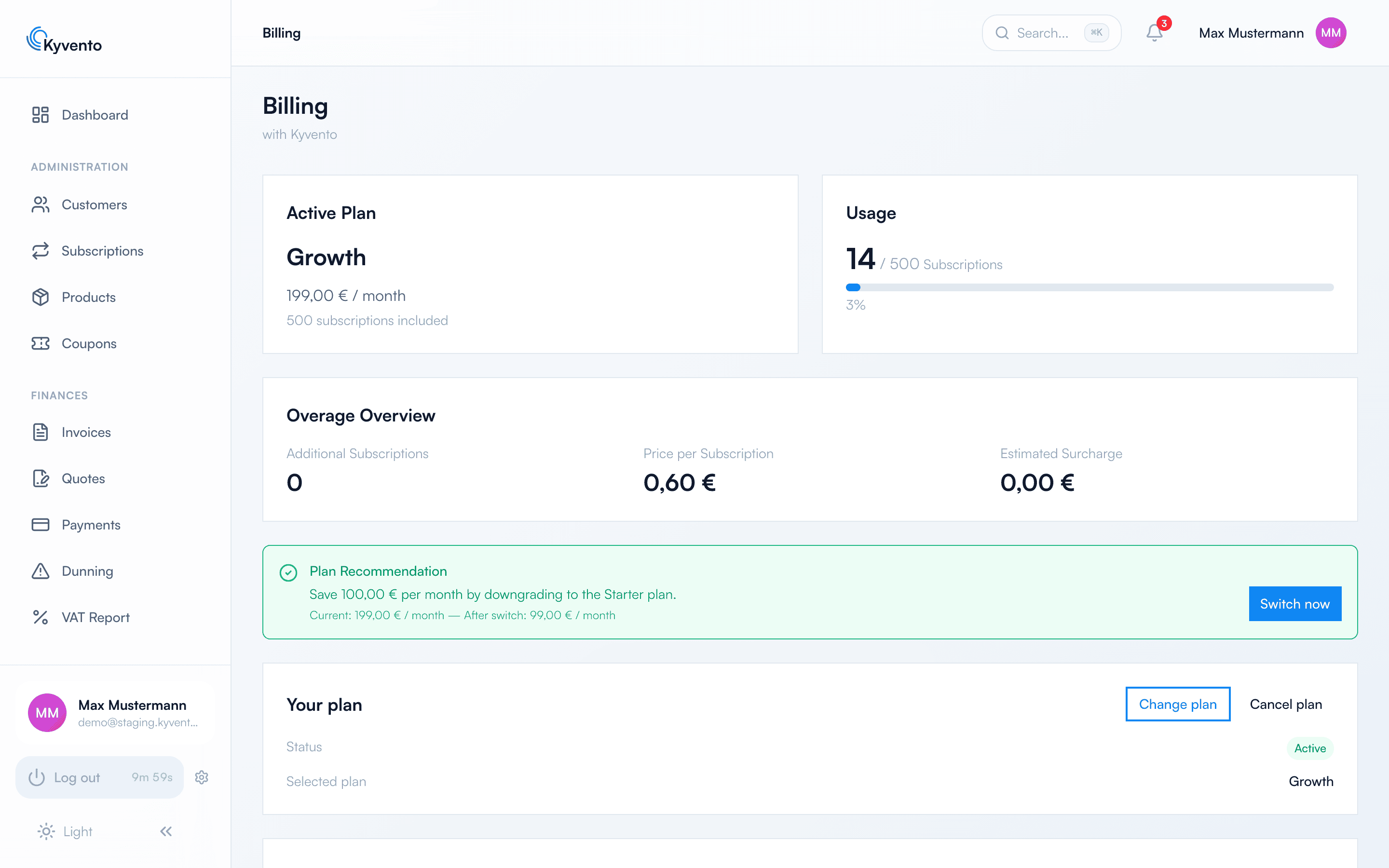Image resolution: width=1389 pixels, height=868 pixels.
Task: Navigate to Products page
Action: [x=88, y=298]
